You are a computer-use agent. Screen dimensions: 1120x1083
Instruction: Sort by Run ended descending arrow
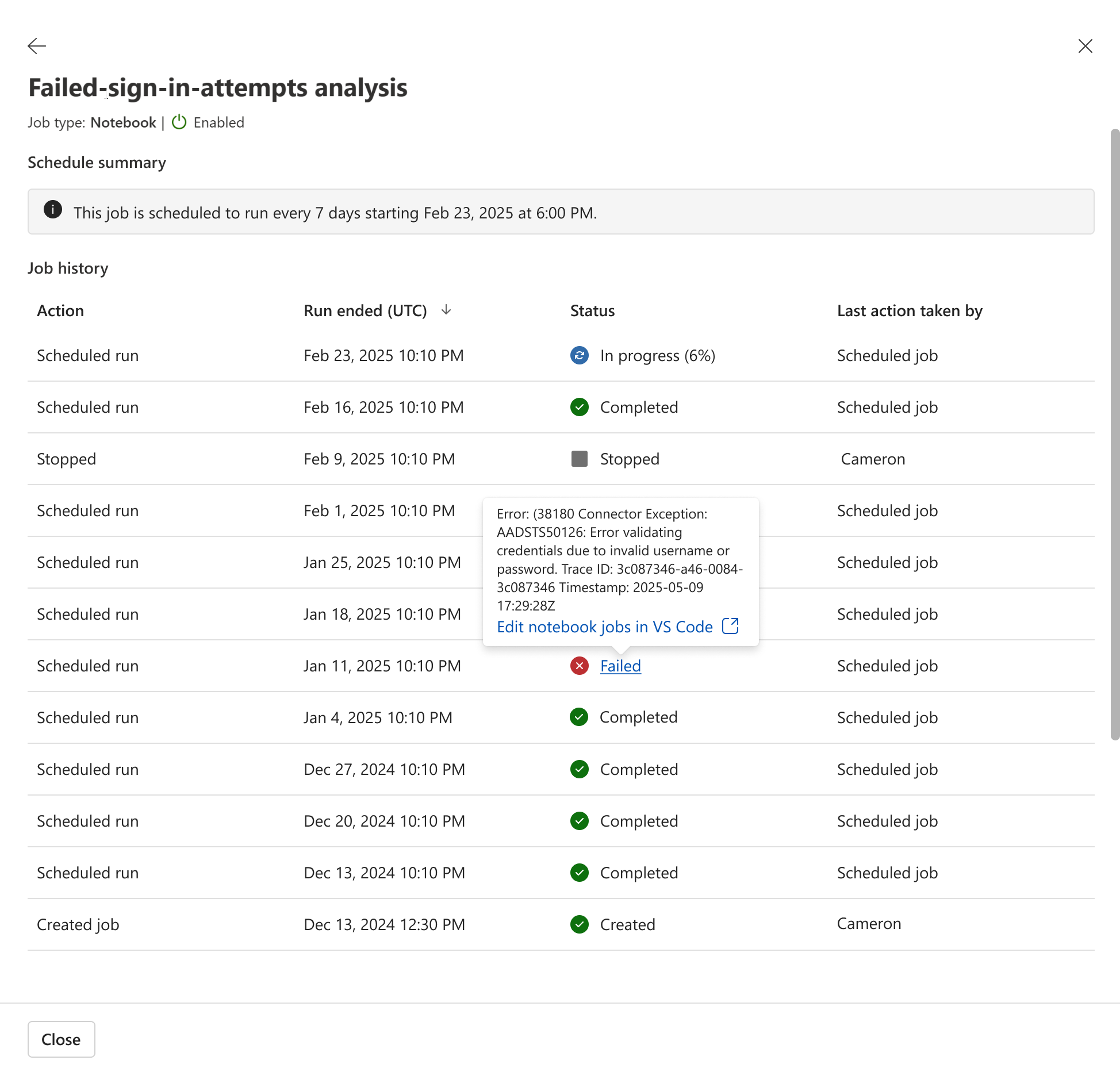[446, 310]
